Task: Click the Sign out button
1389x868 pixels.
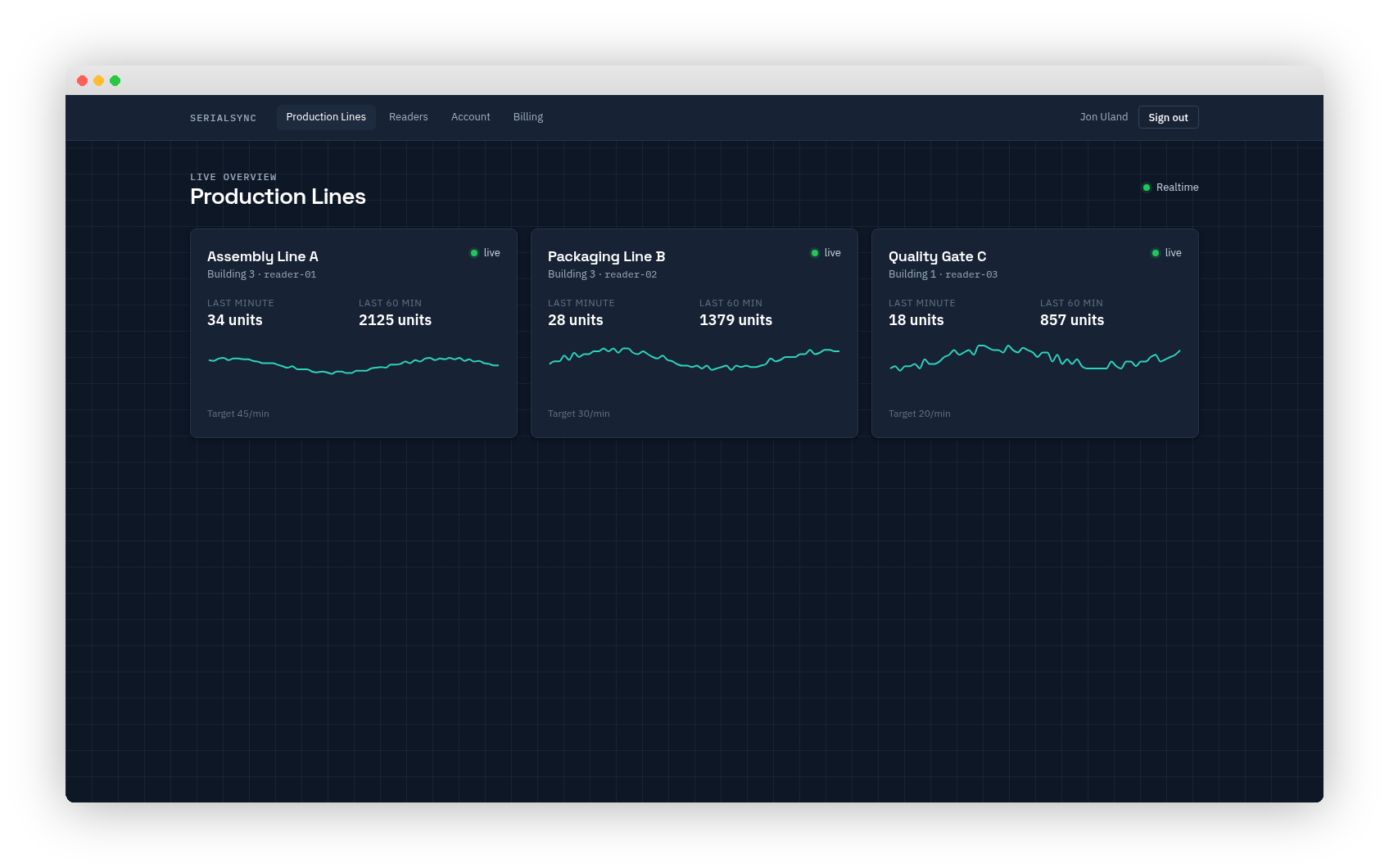Action: click(1168, 117)
